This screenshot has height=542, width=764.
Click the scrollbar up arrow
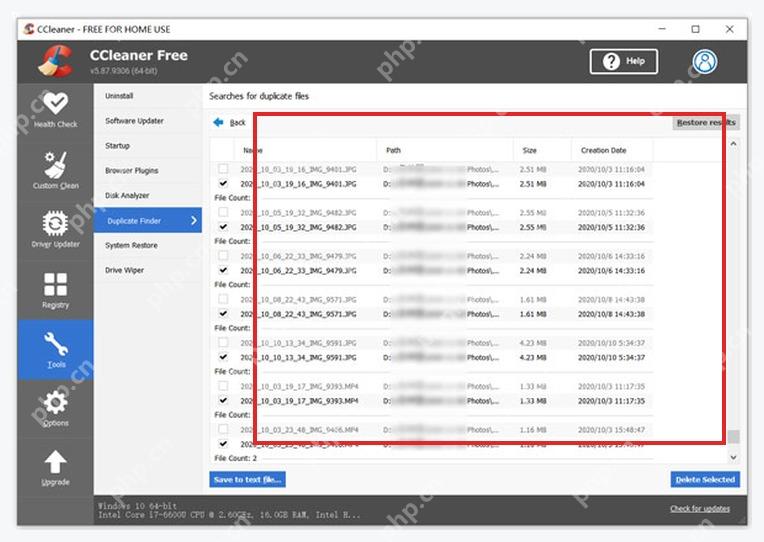point(733,144)
